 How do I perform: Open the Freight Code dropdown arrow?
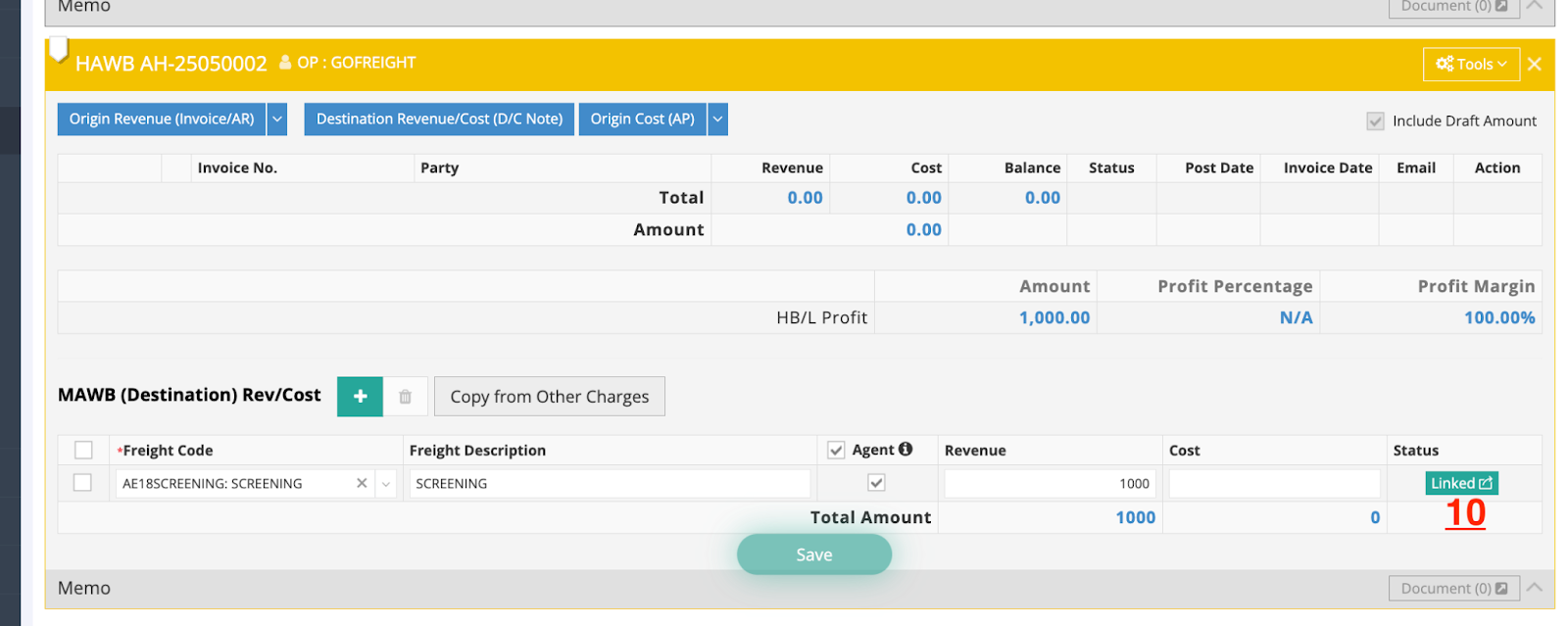click(386, 483)
